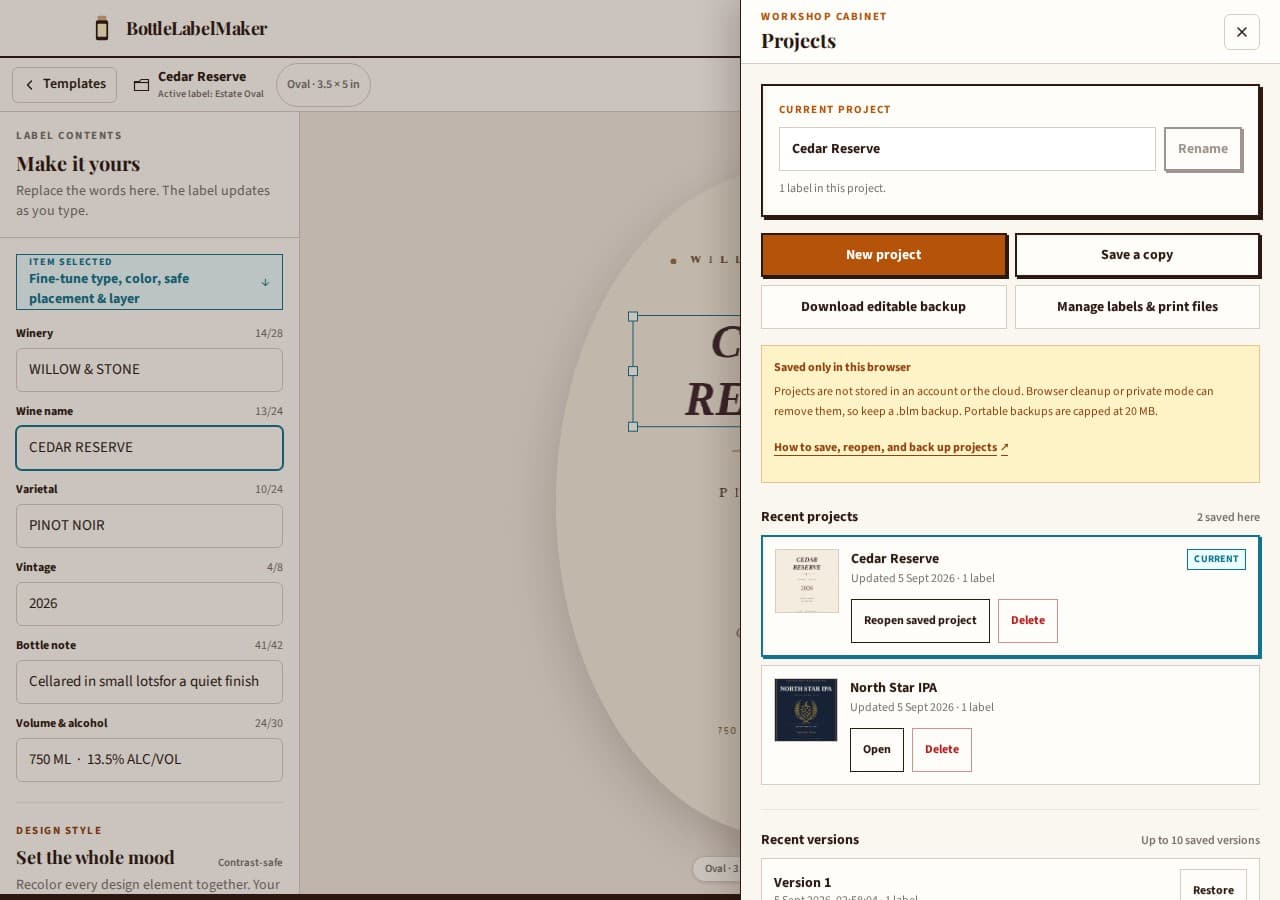Image resolution: width=1280 pixels, height=900 pixels.
Task: Click the '2 saved here' text
Action: click(1228, 517)
